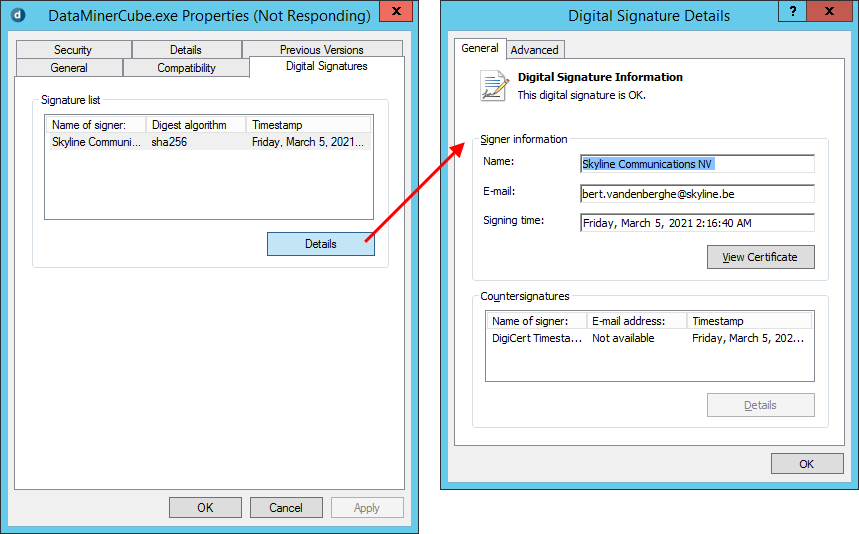
Task: Click the Countersignatures Details button
Action: pos(760,405)
